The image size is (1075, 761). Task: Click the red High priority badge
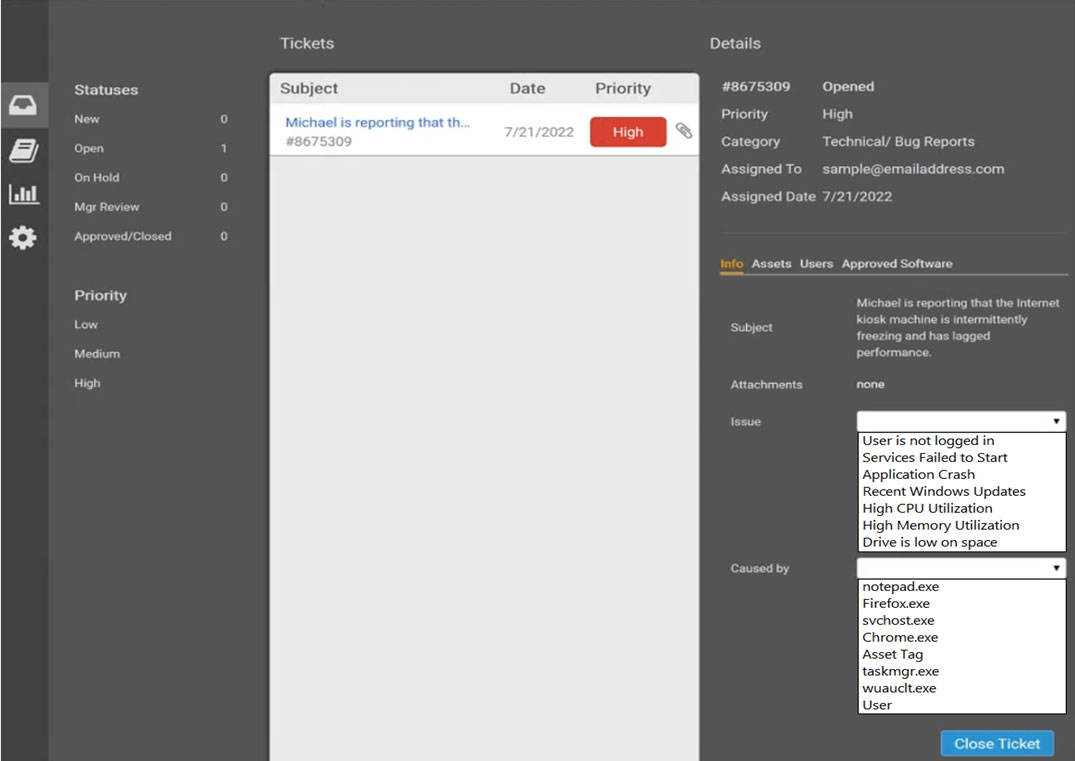628,132
